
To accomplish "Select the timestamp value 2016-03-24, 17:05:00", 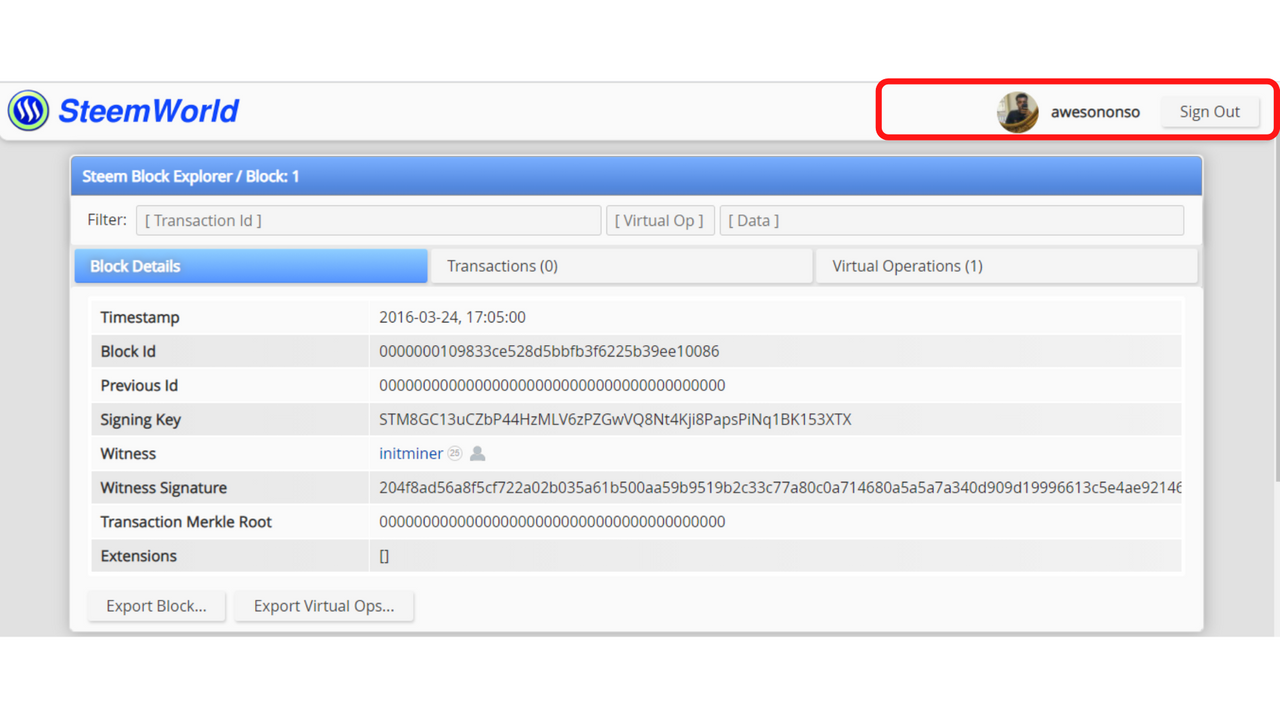I will click(452, 317).
